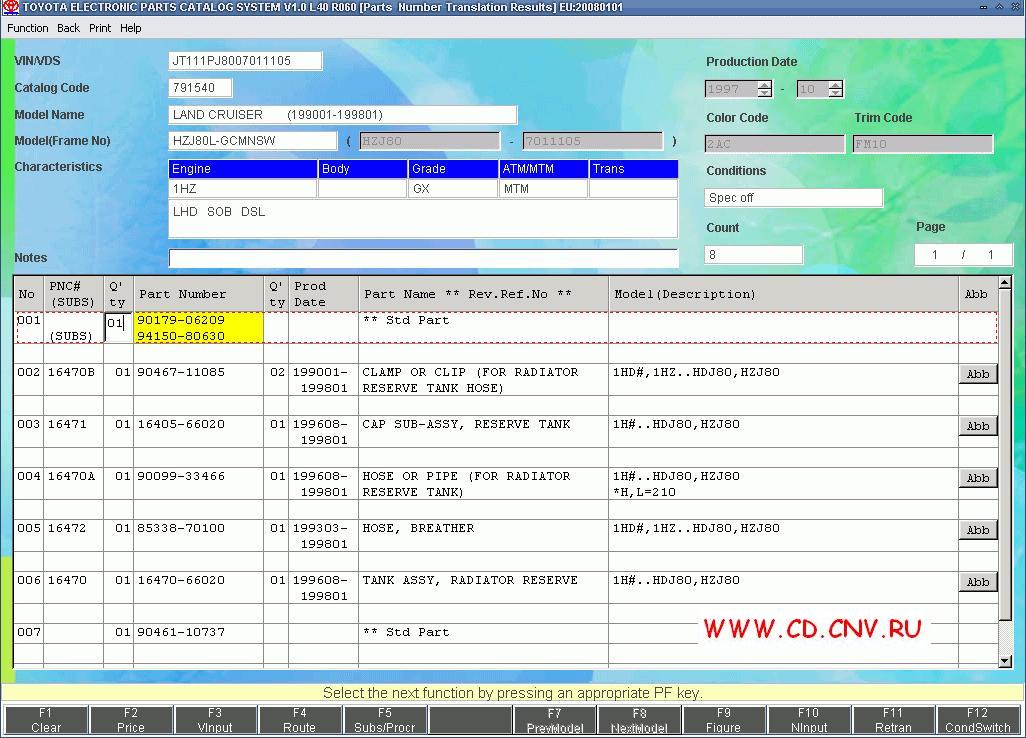Click the 1HZ engine value cell
This screenshot has width=1026, height=738.
coord(243,188)
